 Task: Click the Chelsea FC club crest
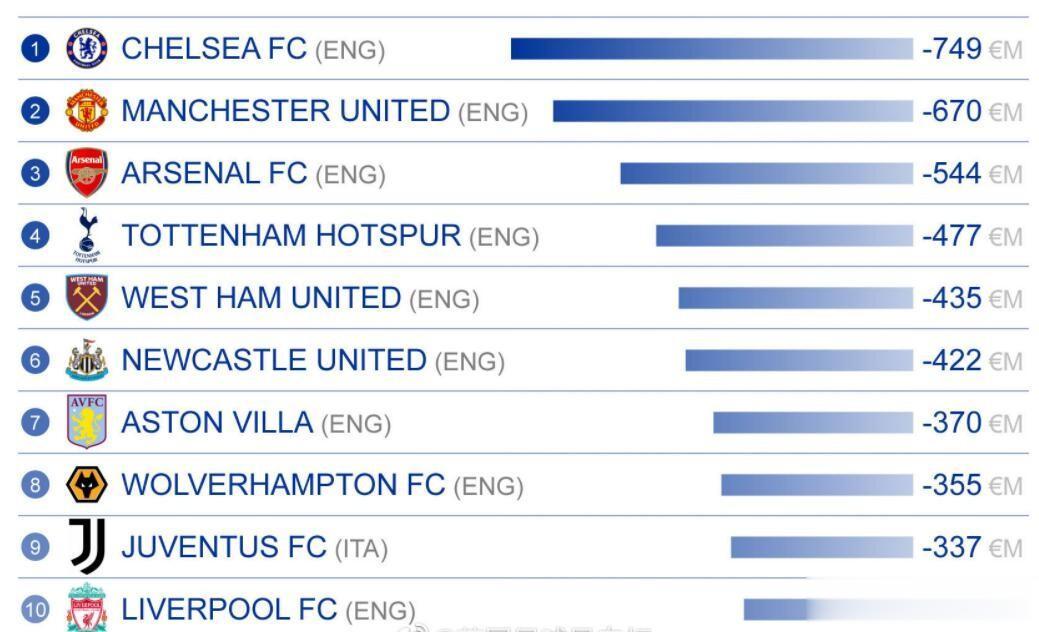point(87,48)
